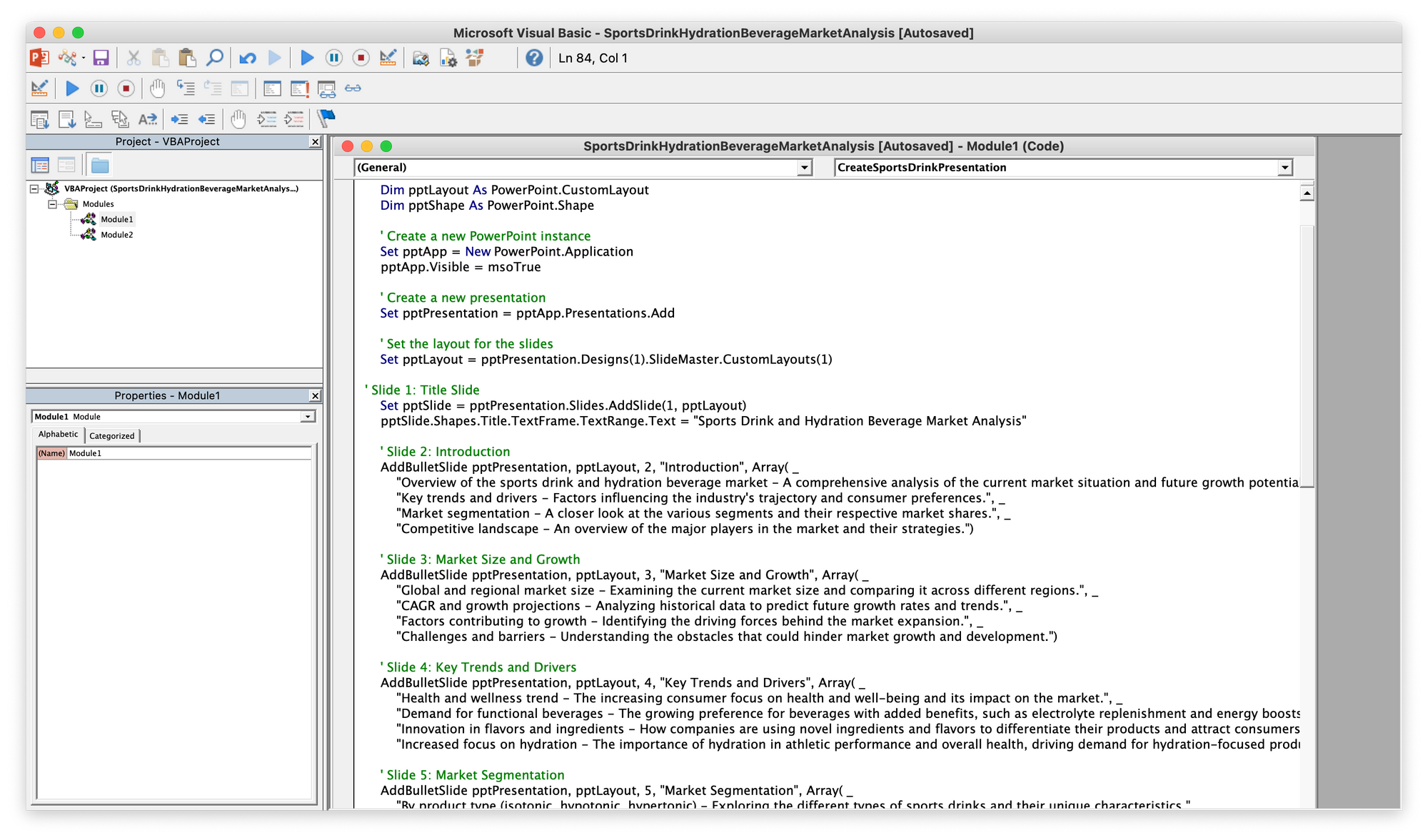This screenshot has width=1428, height=840.
Task: Click the Save project icon
Action: pos(99,57)
